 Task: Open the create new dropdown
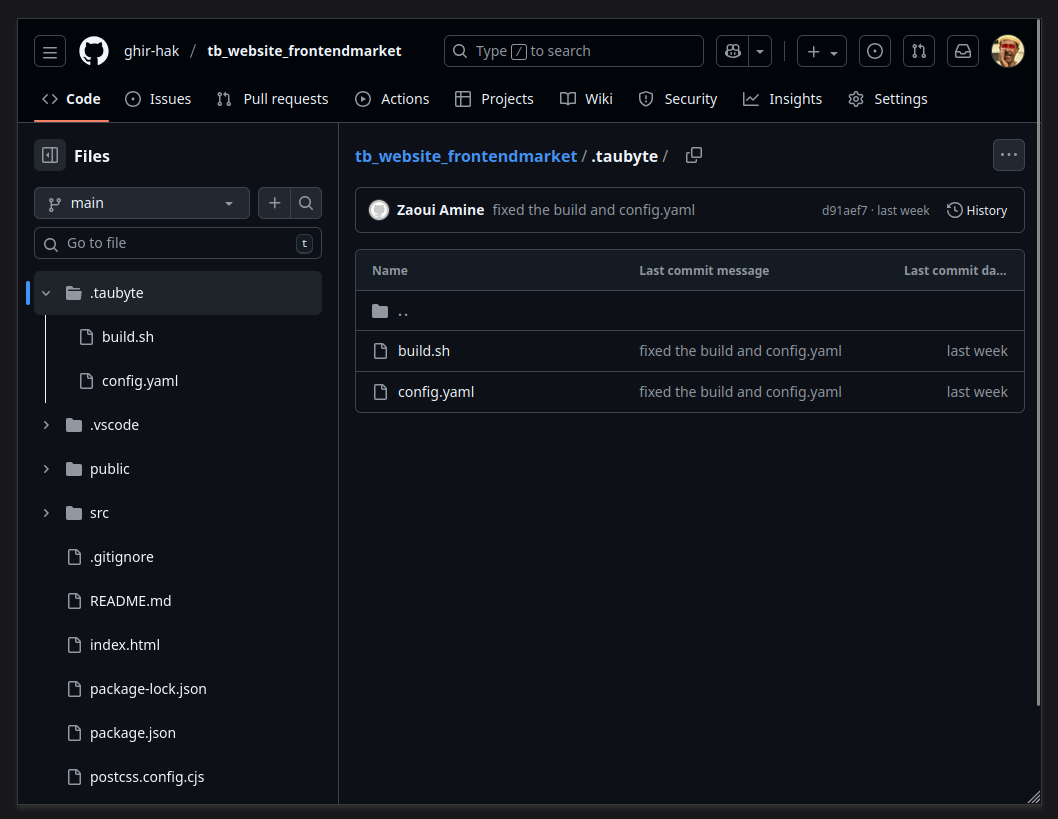click(x=822, y=51)
